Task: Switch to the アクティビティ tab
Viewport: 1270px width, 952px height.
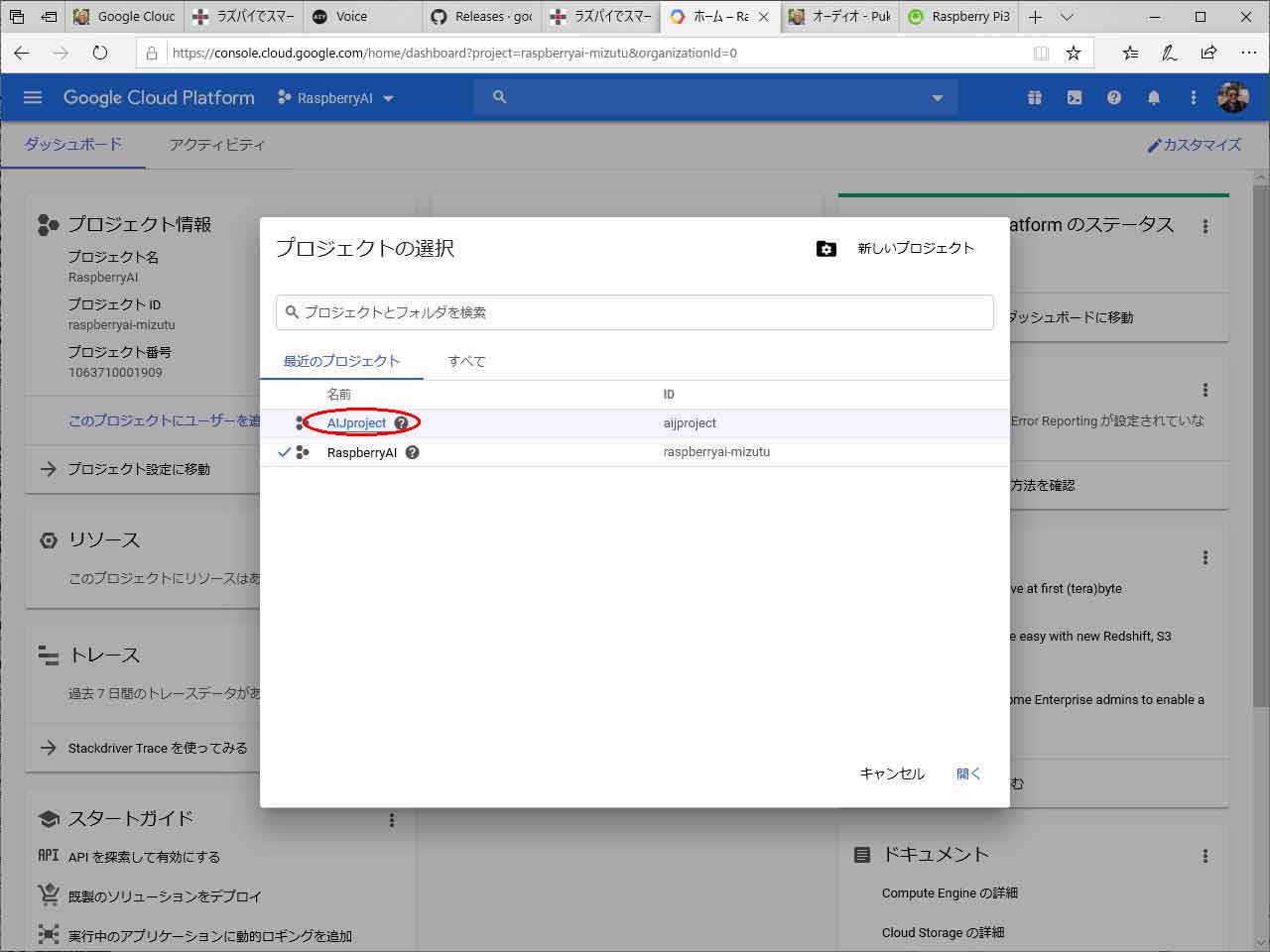Action: (x=217, y=145)
